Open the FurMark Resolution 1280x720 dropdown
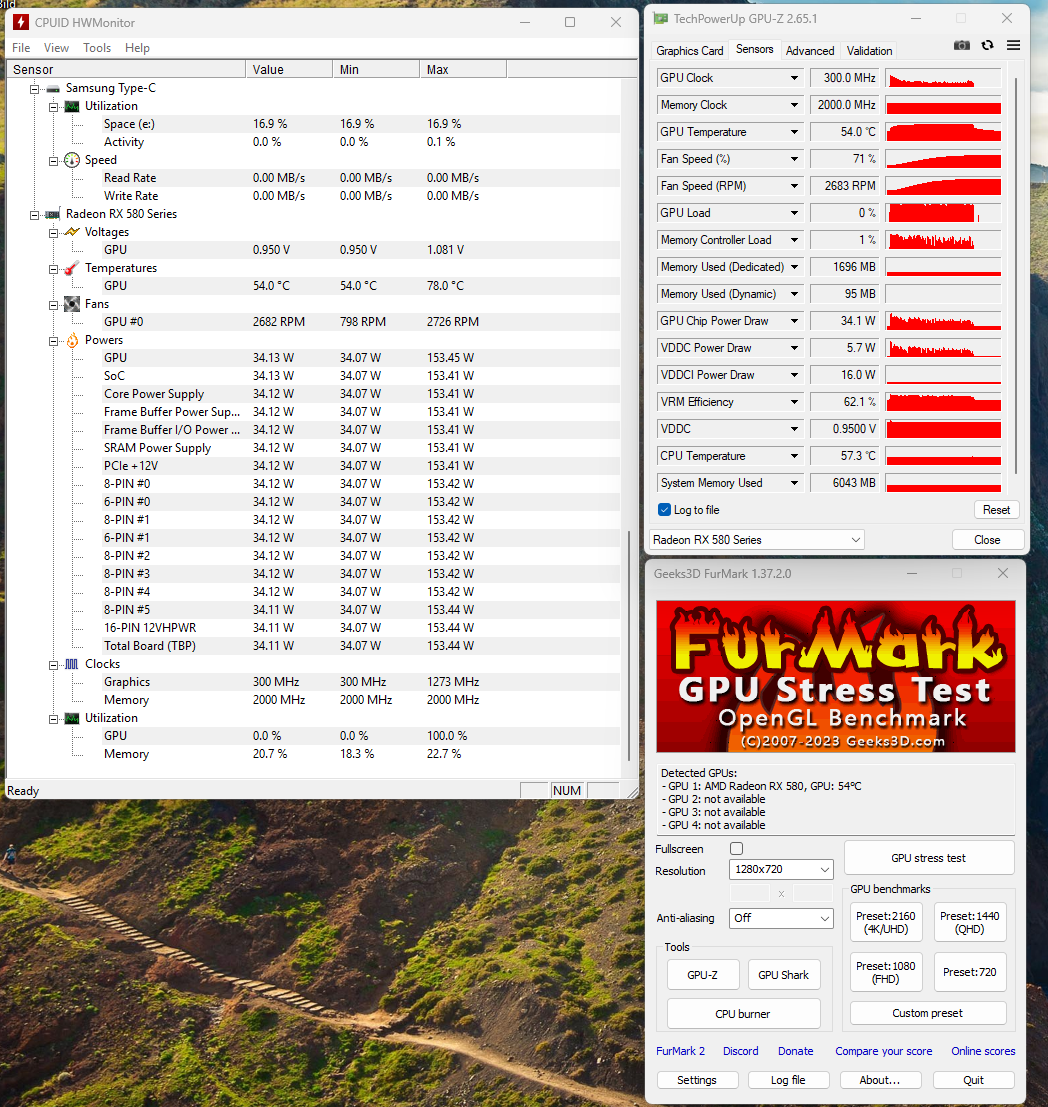The image size is (1048, 1107). [x=781, y=869]
